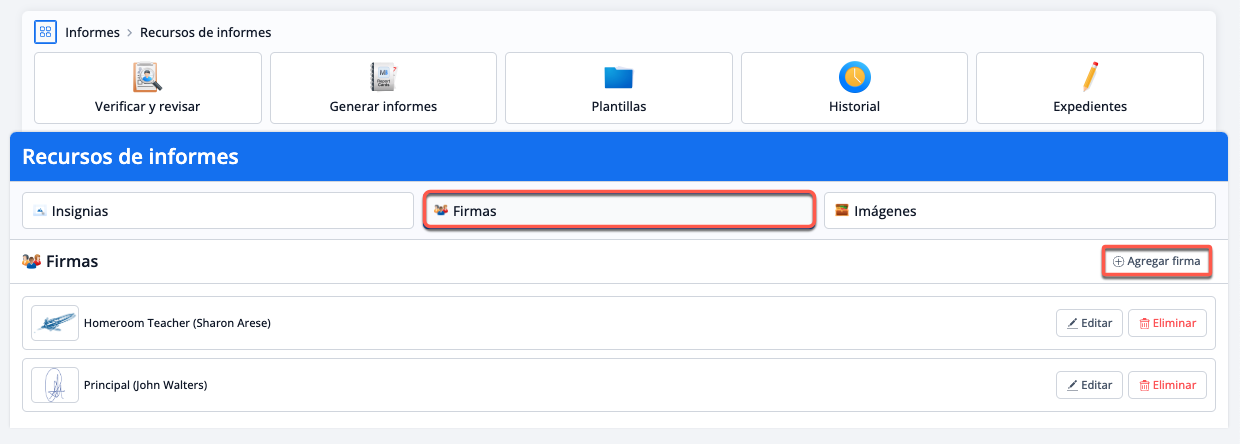Open the Generar informes notebook icon
Image resolution: width=1240 pixels, height=444 pixels.
(x=383, y=77)
